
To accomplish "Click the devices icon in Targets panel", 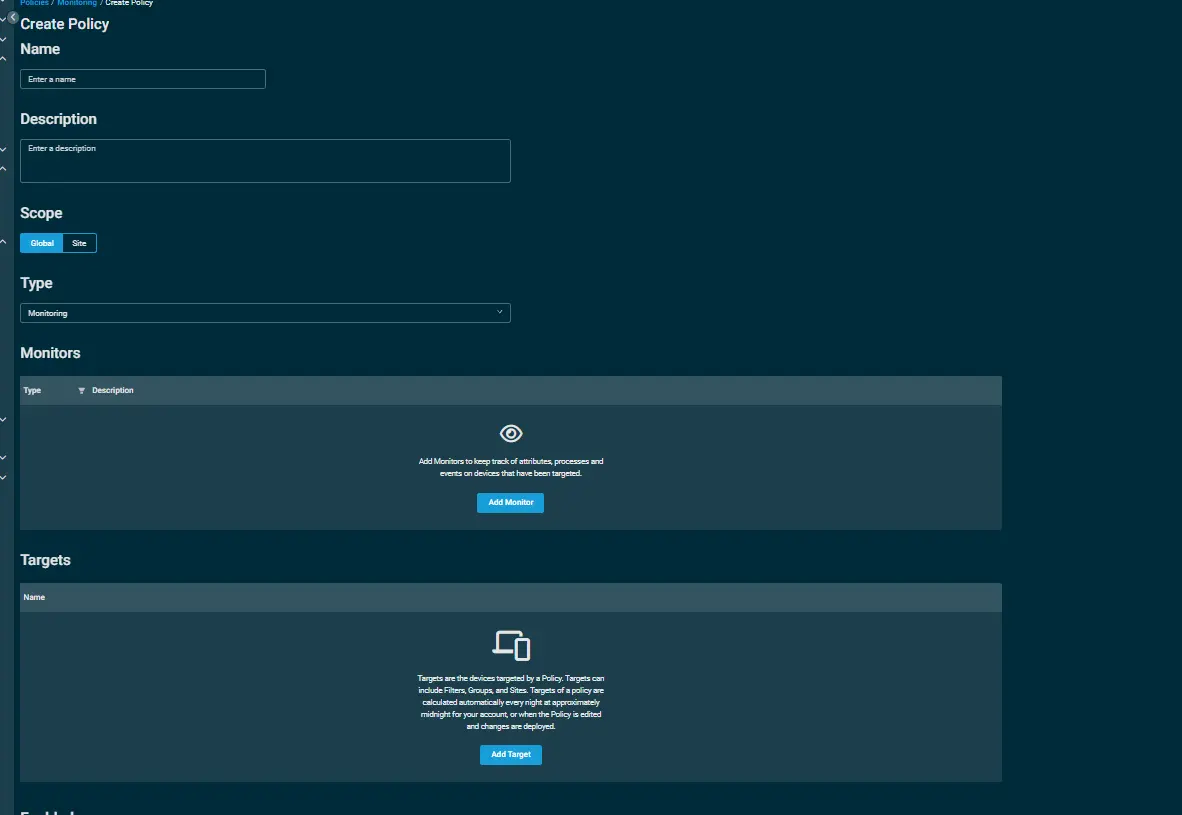I will (511, 645).
